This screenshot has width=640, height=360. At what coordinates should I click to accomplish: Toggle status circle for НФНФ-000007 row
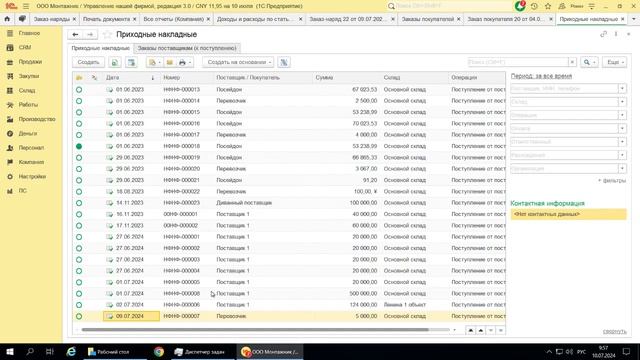[79, 316]
